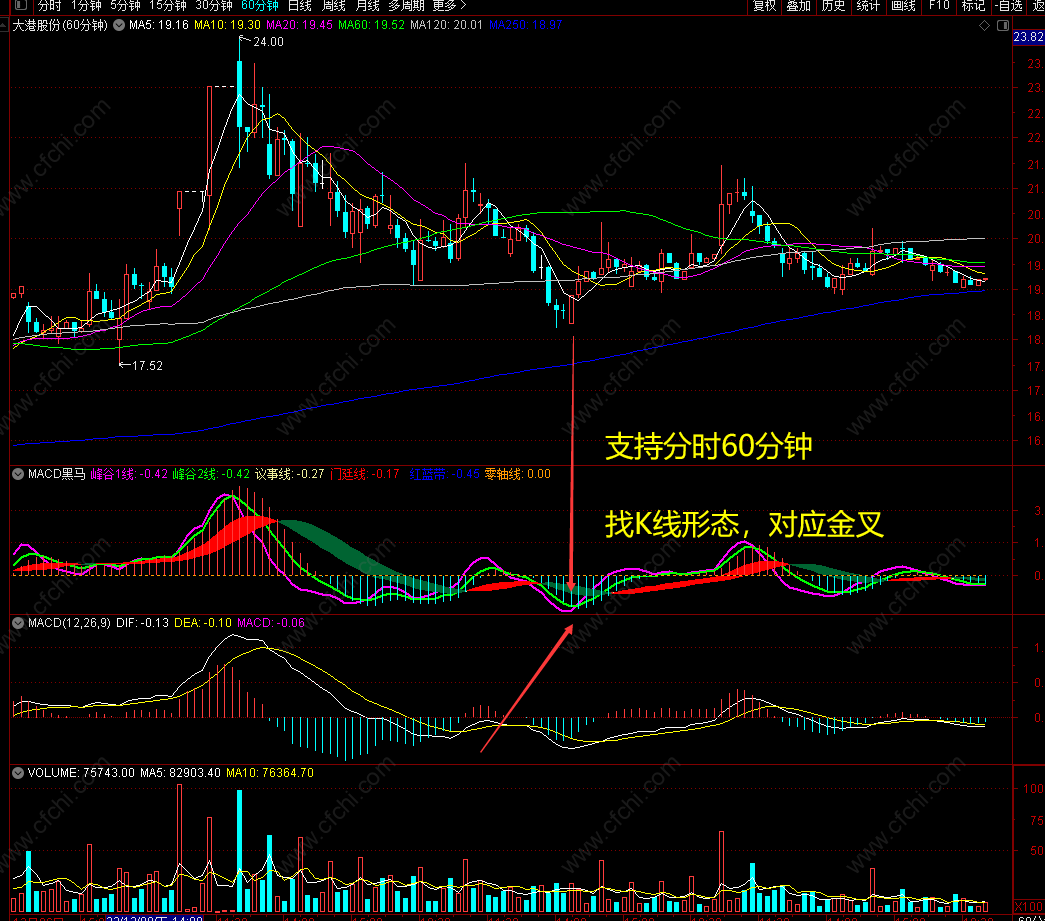1045x921 pixels.
Task: Click the 零轴线: 0.00 orange value
Action: click(x=518, y=474)
